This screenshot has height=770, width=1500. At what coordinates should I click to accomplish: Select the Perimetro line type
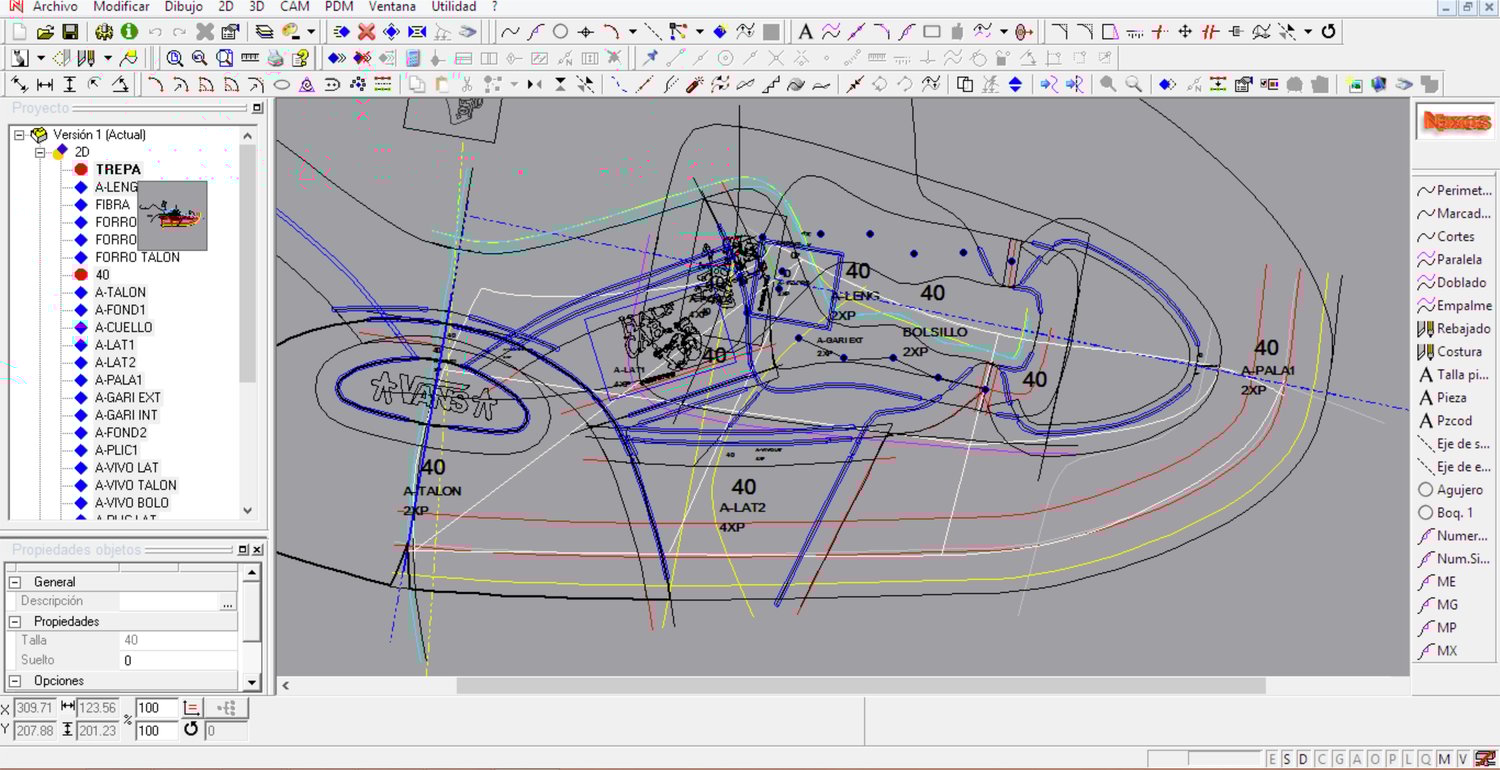[x=1454, y=191]
